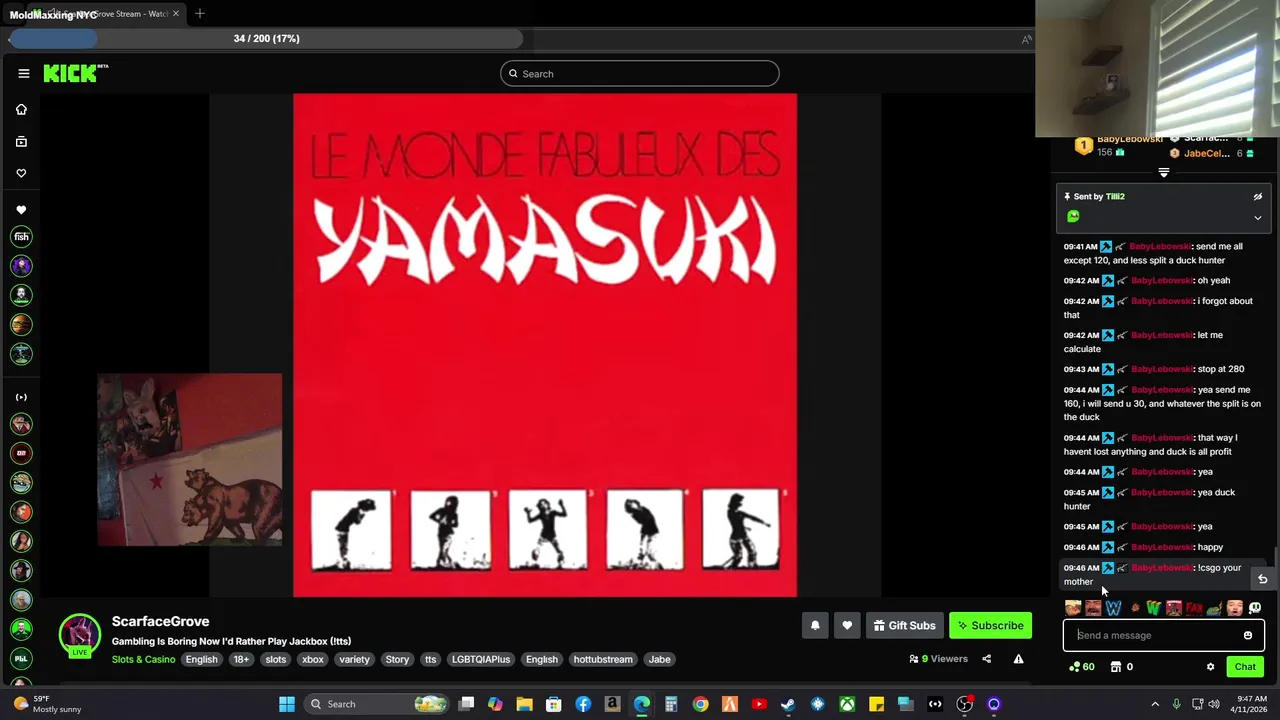This screenshot has height=720, width=1280.
Task: Select the slots tag
Action: pyautogui.click(x=276, y=659)
